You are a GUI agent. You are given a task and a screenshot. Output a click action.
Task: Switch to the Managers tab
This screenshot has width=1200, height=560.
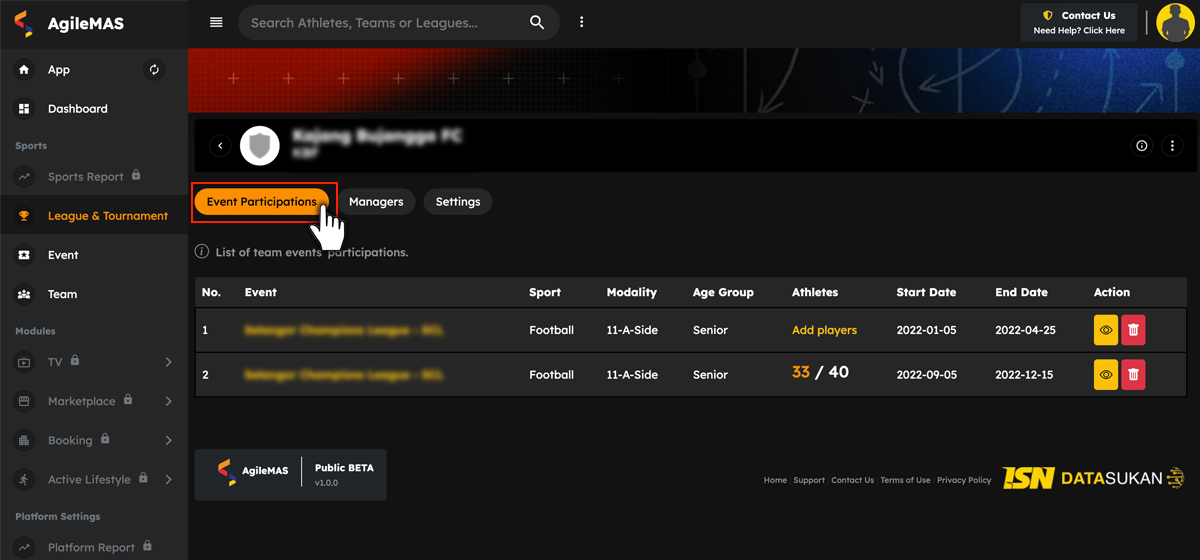(376, 202)
